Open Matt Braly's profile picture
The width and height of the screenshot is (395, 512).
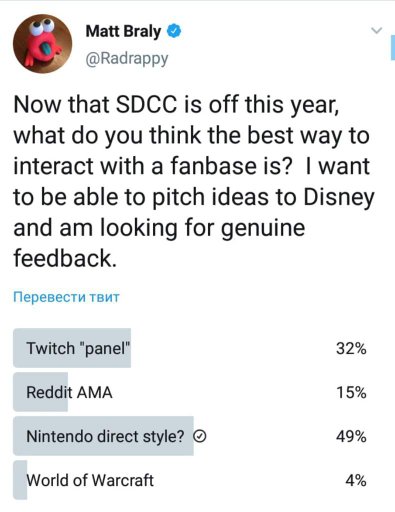(42, 44)
